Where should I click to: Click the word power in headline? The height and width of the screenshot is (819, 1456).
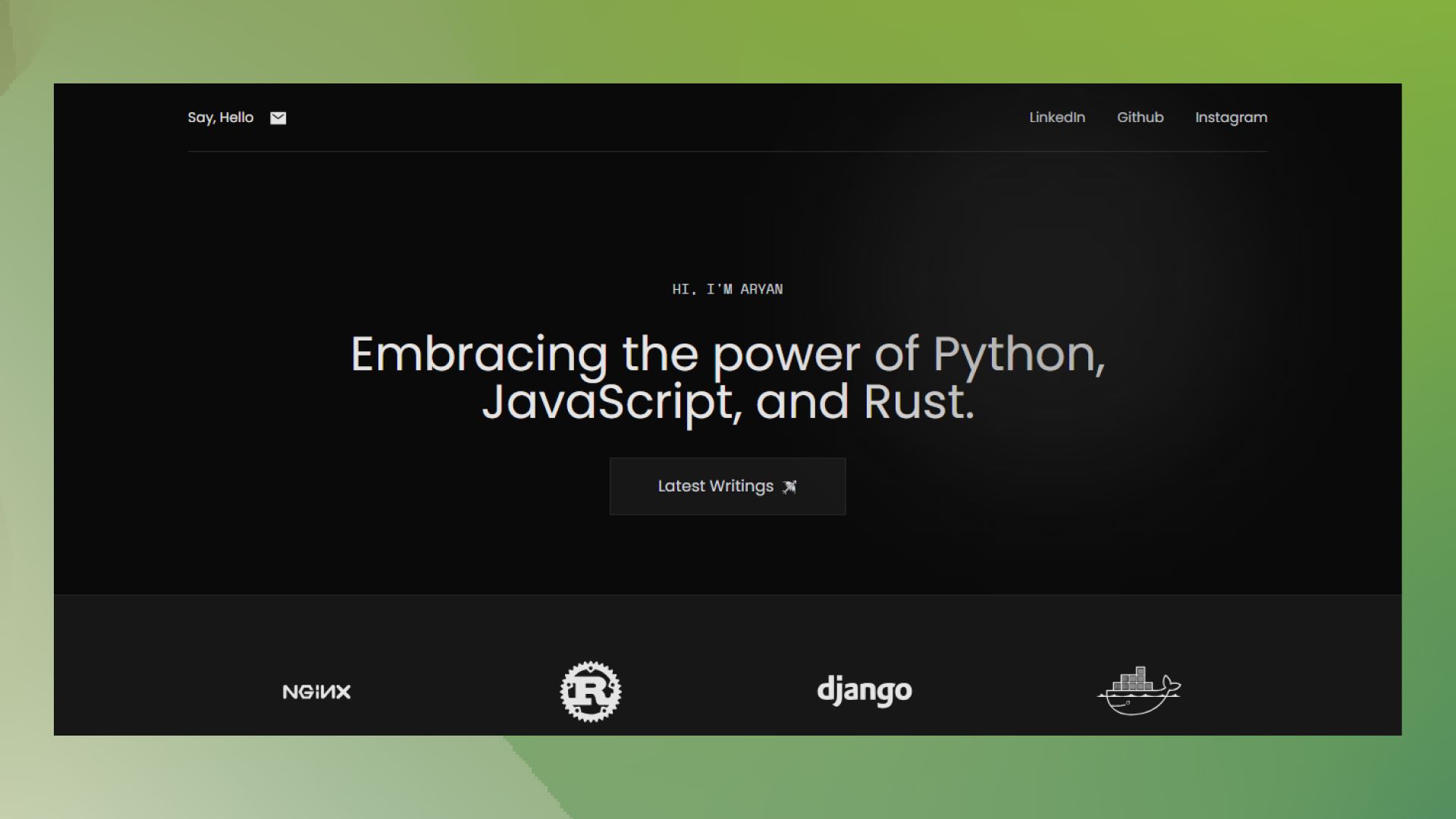pyautogui.click(x=786, y=354)
